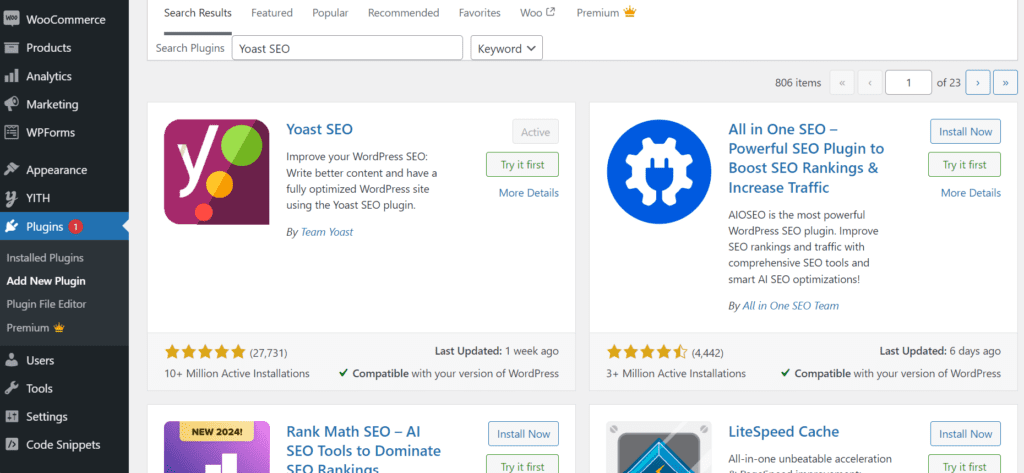Click the All in One SEO gear logo
1024x473 pixels.
click(658, 172)
